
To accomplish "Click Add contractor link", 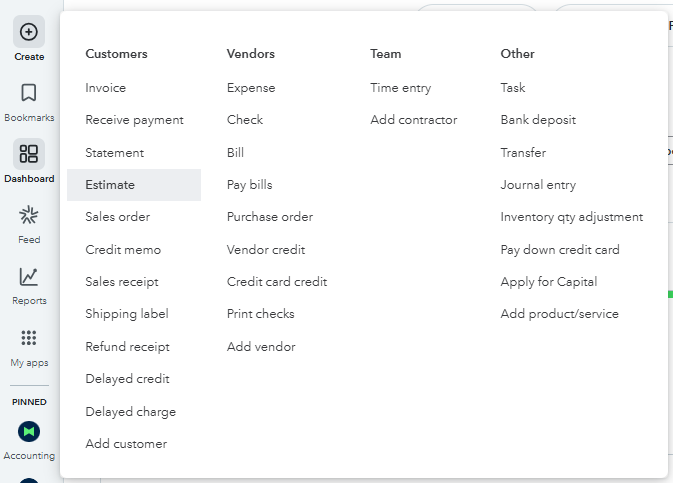I will pos(413,120).
